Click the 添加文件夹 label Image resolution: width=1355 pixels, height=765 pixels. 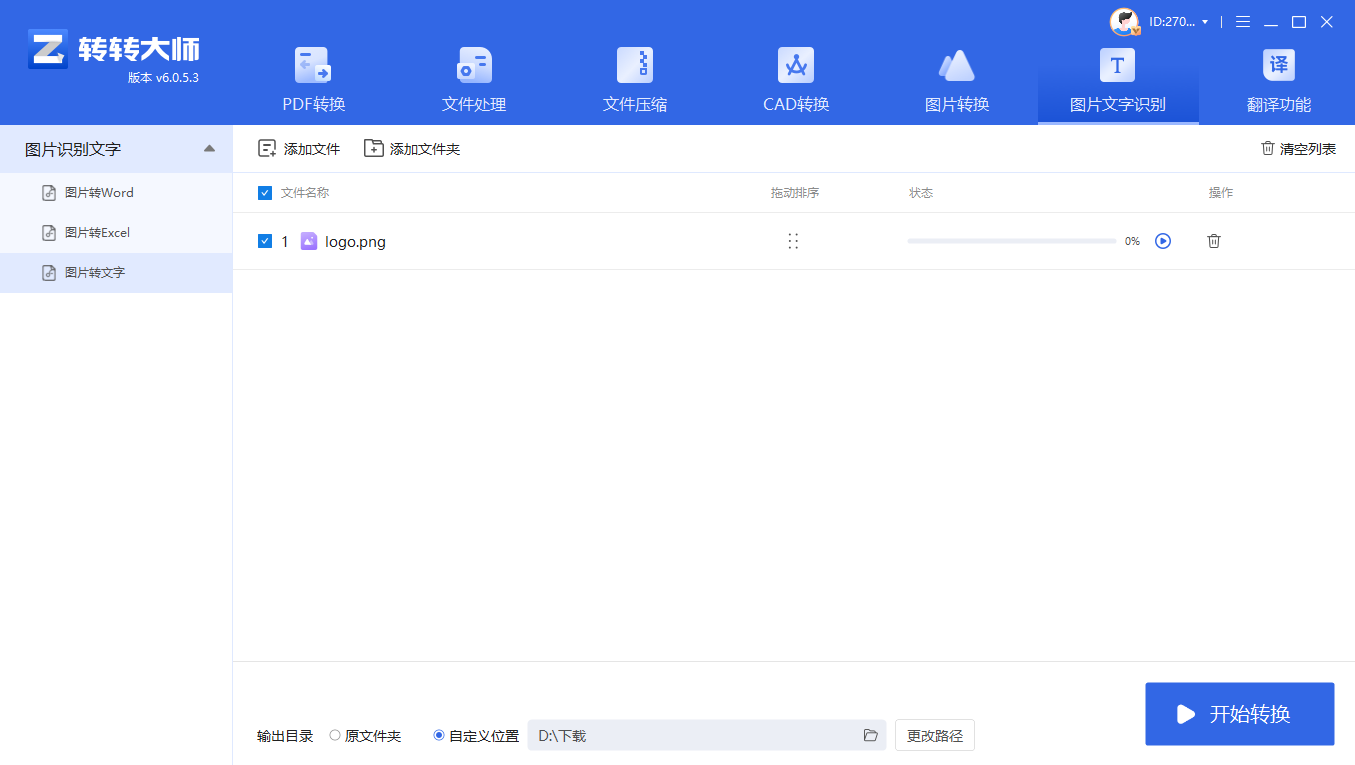(x=425, y=149)
